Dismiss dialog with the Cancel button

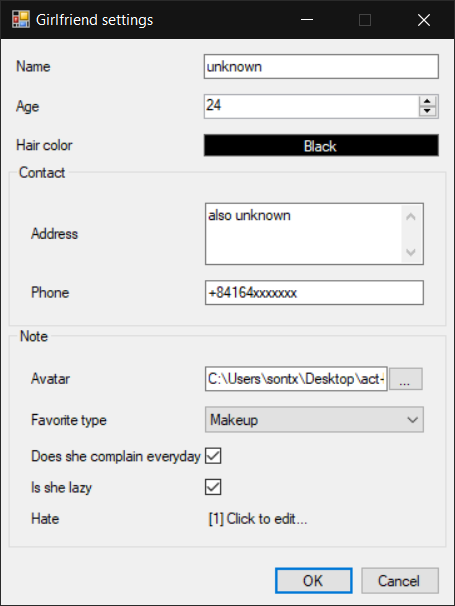pyautogui.click(x=400, y=580)
